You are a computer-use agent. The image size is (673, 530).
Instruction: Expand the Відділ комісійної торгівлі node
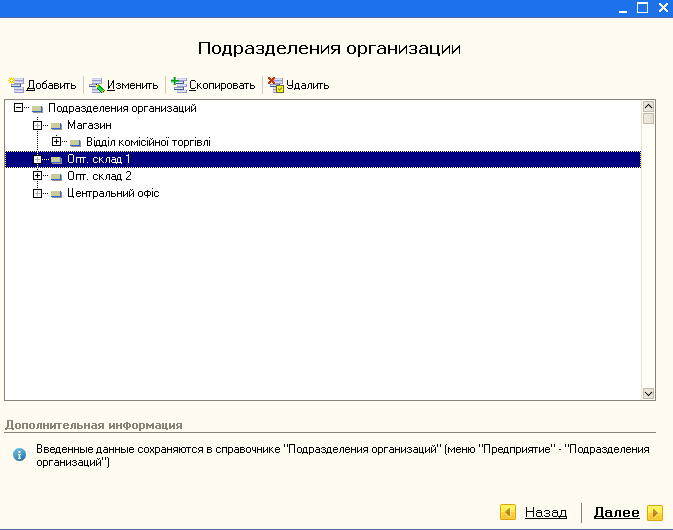pos(56,141)
